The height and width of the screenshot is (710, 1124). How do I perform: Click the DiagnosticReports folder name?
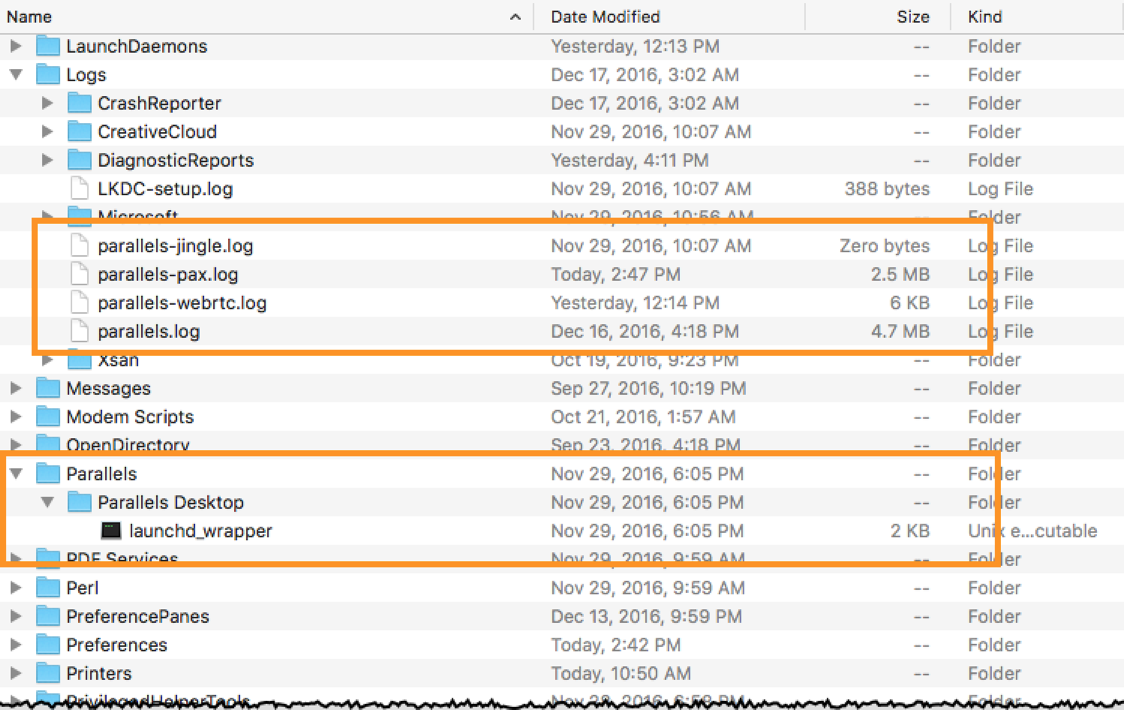pyautogui.click(x=176, y=160)
